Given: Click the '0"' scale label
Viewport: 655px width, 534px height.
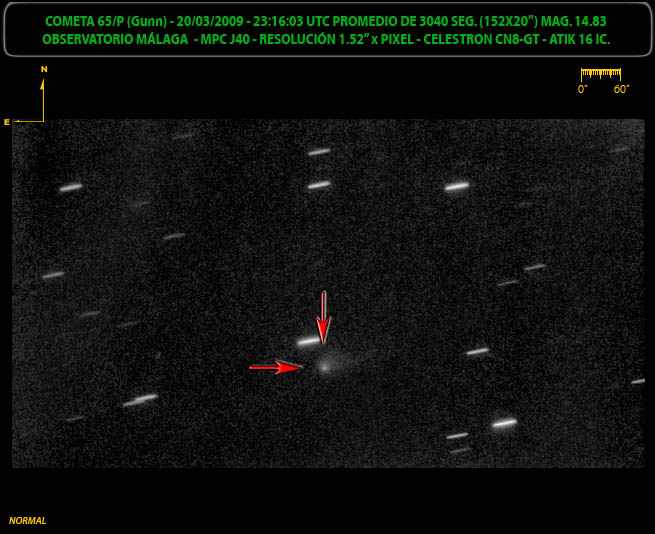Looking at the screenshot, I should pyautogui.click(x=582, y=89).
